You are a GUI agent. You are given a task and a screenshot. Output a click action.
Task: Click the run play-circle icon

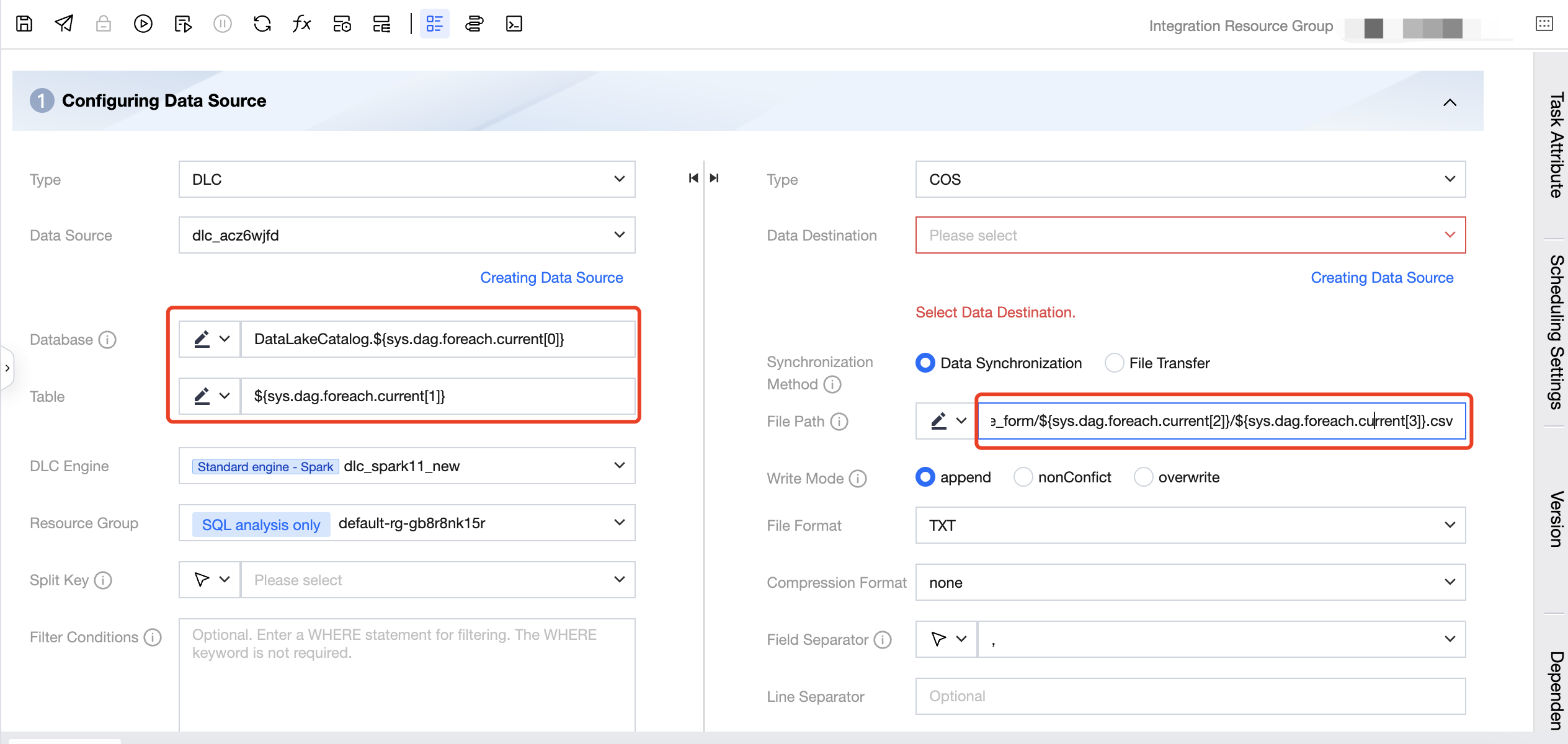(143, 24)
